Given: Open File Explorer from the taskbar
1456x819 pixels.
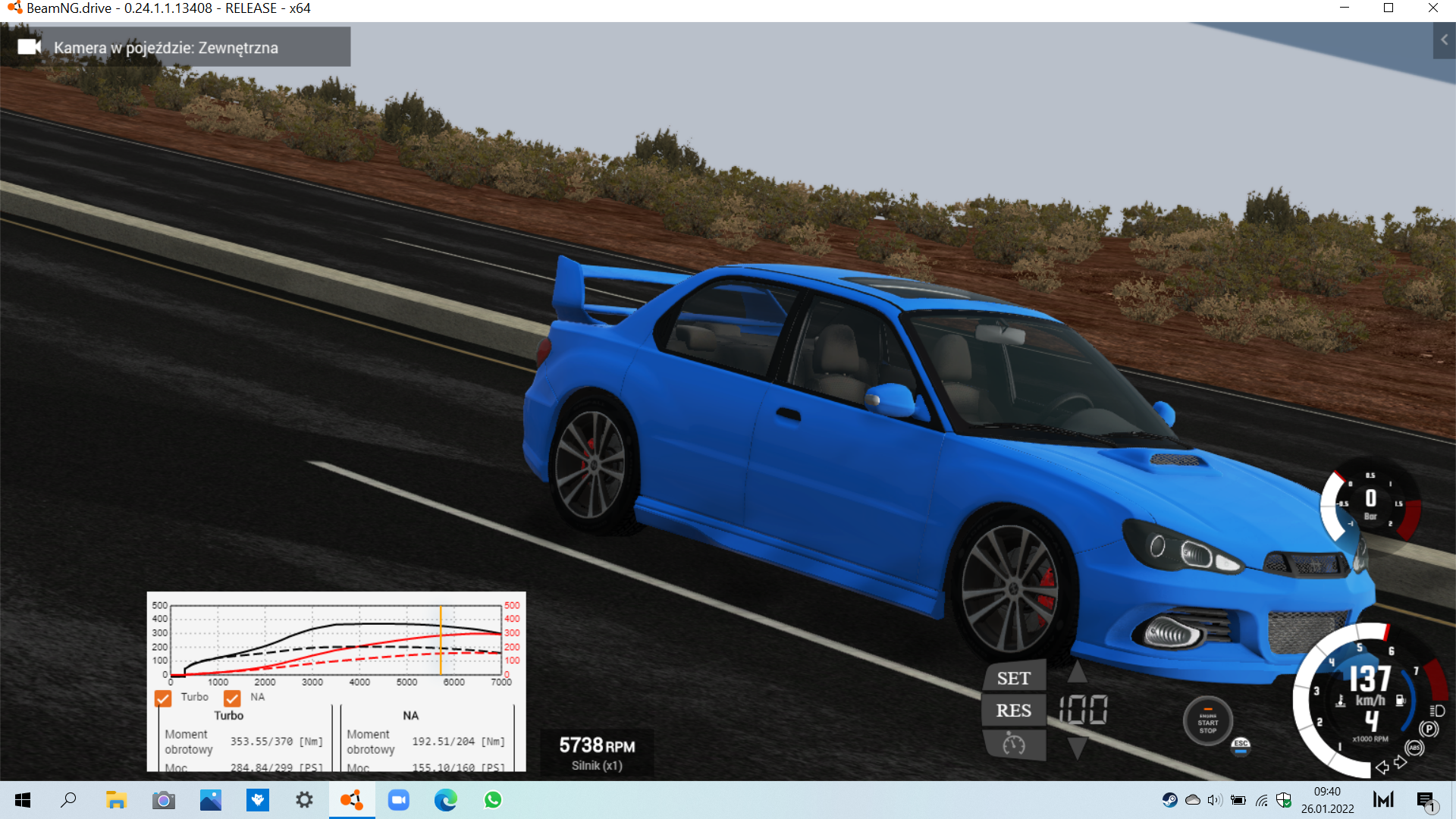Looking at the screenshot, I should point(116,800).
